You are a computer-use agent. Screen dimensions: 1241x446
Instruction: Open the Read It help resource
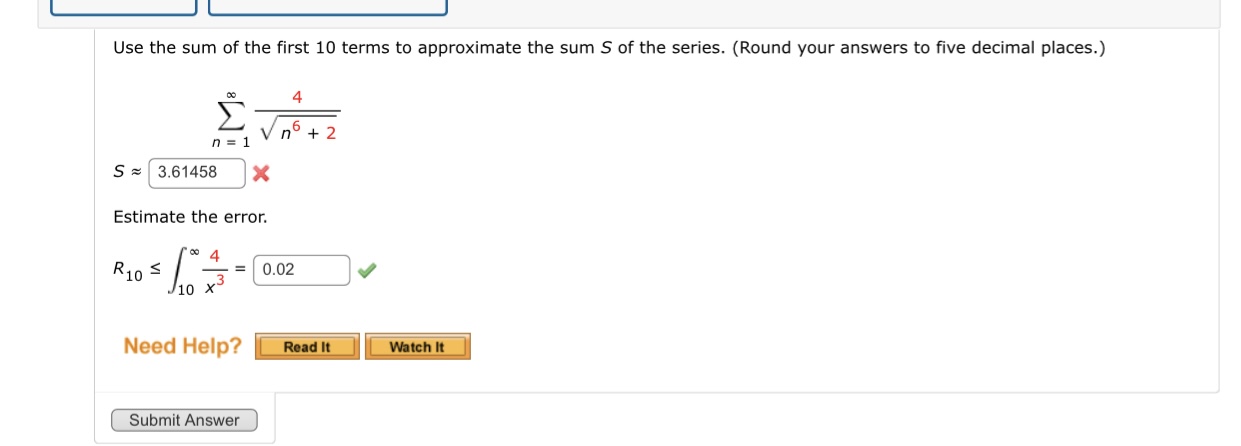[x=307, y=347]
